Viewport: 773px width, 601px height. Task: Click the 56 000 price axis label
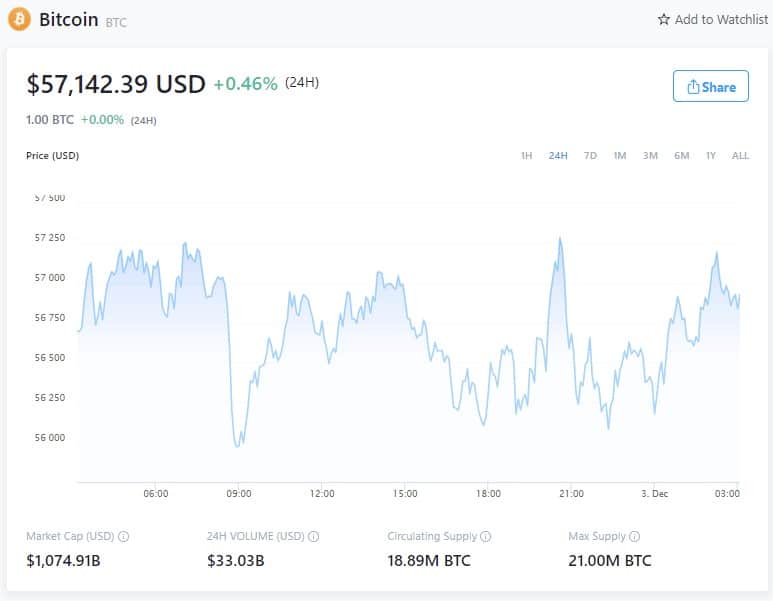tap(50, 437)
